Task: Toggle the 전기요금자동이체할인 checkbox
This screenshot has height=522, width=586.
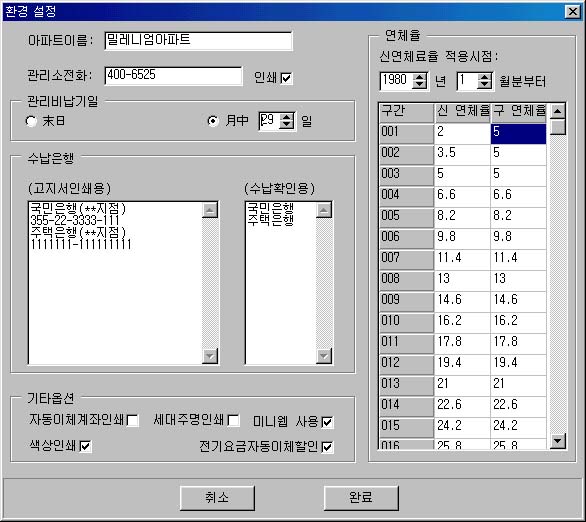Action: pyautogui.click(x=327, y=447)
